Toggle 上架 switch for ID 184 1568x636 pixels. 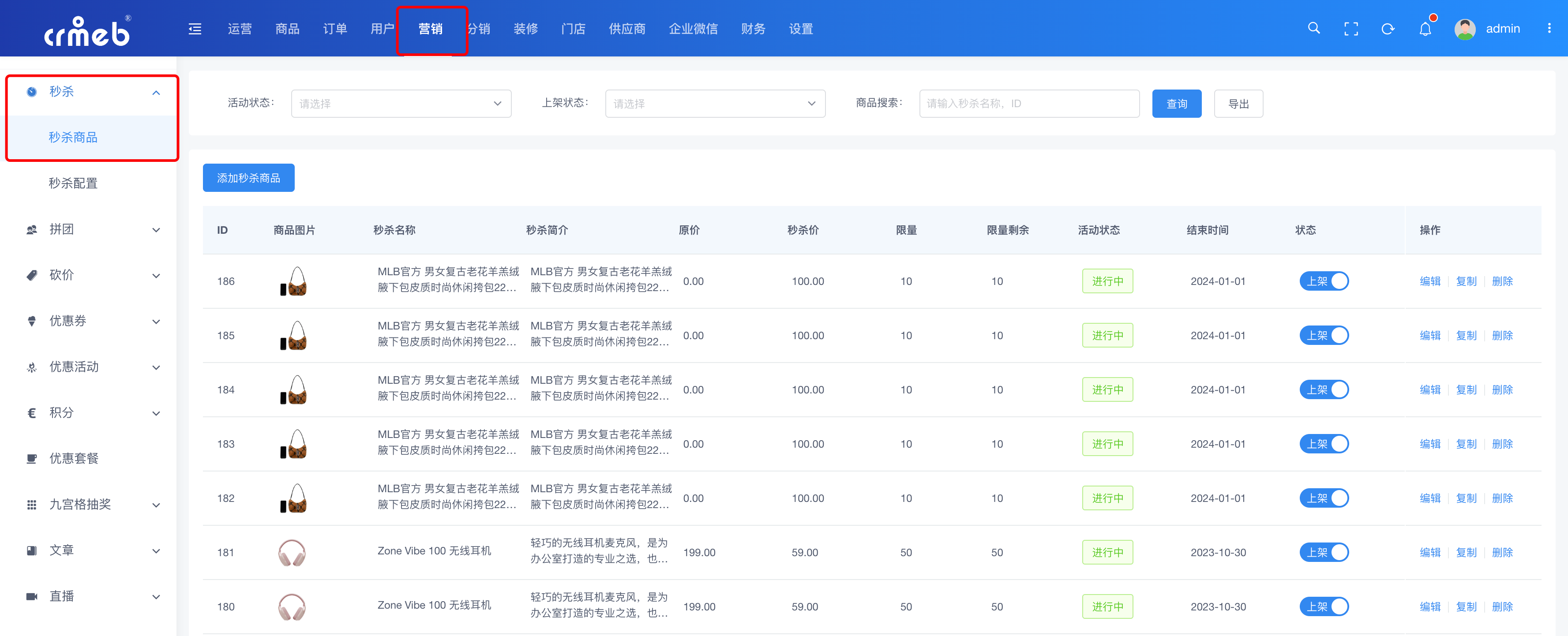[1324, 389]
